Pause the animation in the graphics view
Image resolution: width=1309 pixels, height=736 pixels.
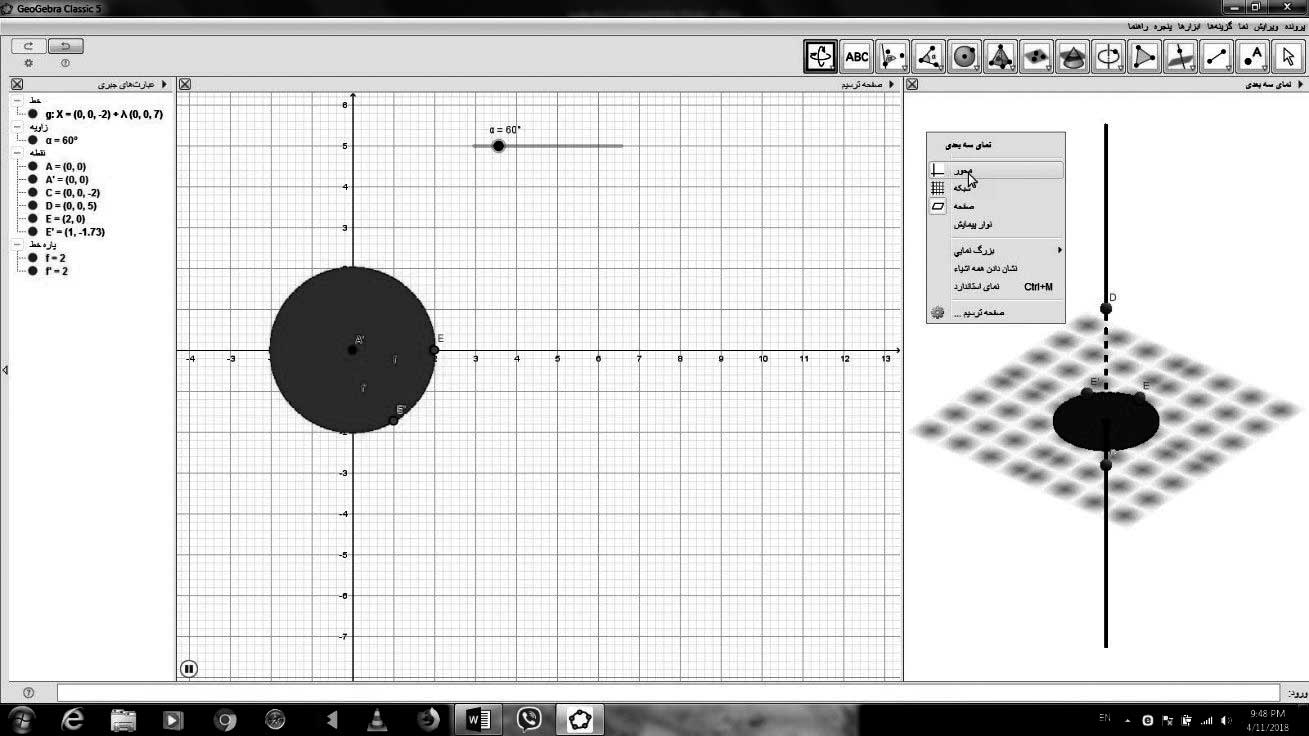(x=189, y=669)
